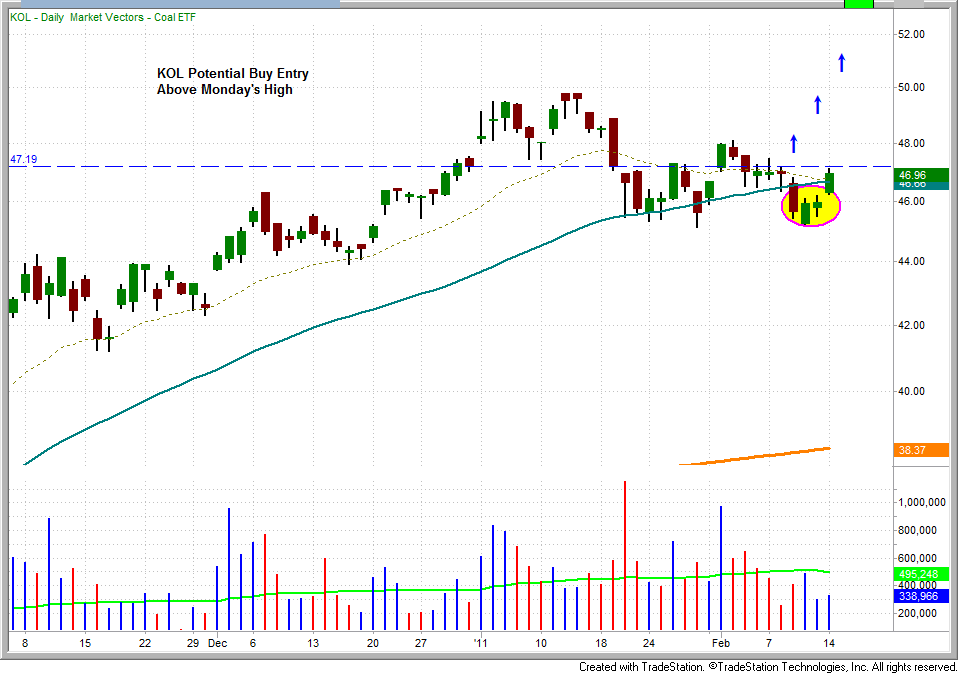Click the date axis label 18
Image resolution: width=958 pixels, height=673 pixels.
(x=601, y=643)
